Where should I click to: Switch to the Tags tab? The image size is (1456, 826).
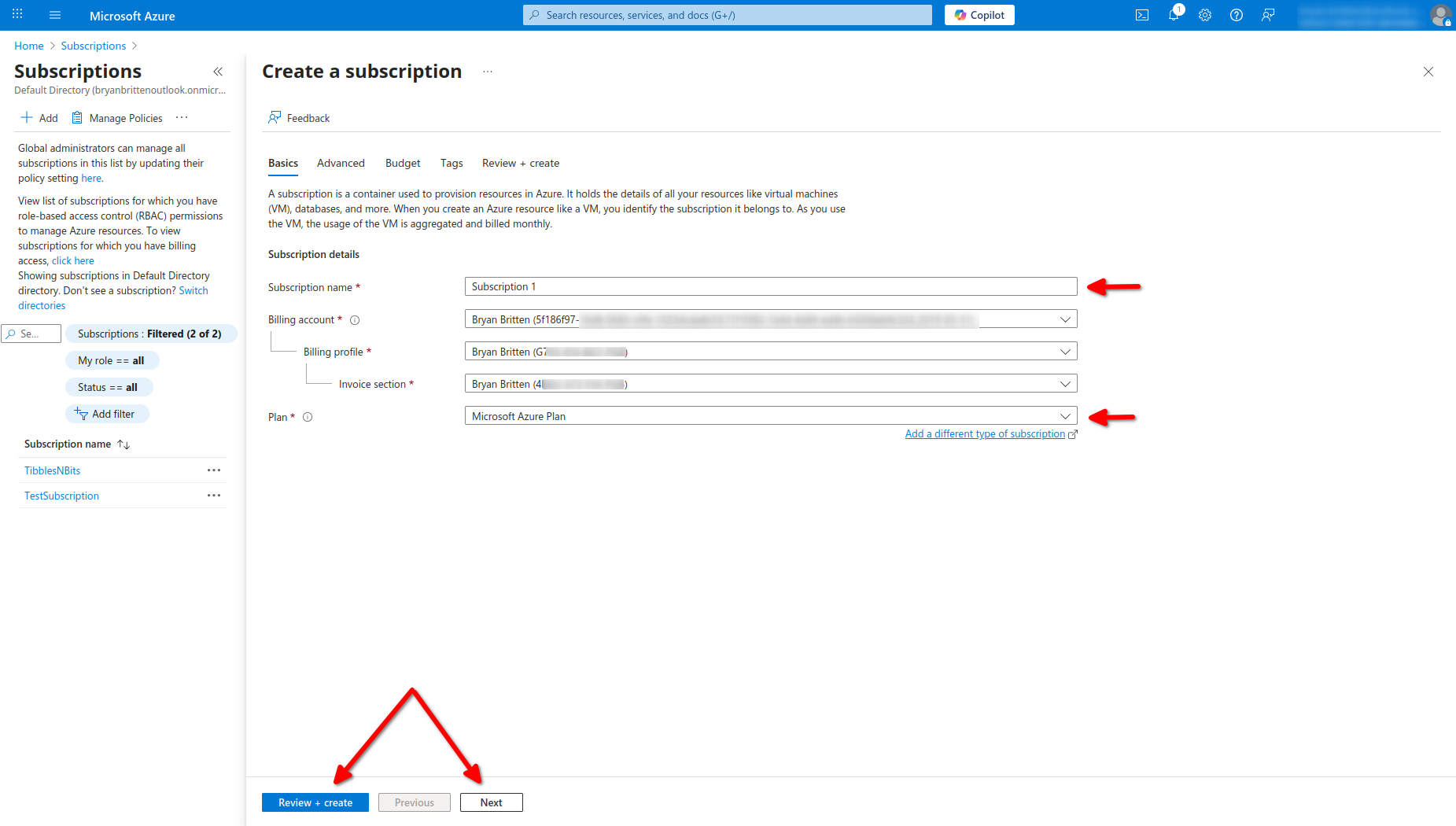(452, 164)
